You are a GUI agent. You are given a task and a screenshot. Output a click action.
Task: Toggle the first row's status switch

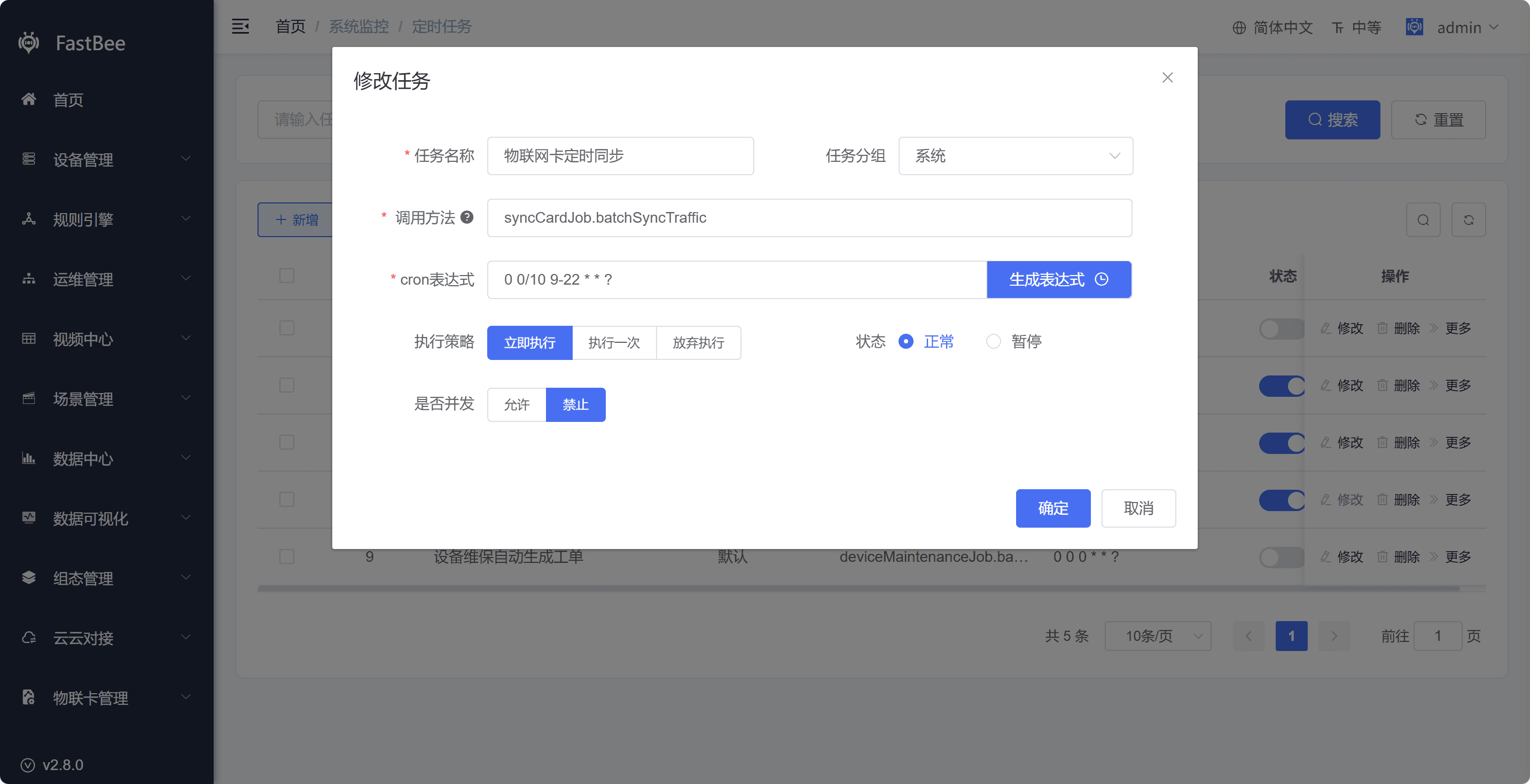1281,328
